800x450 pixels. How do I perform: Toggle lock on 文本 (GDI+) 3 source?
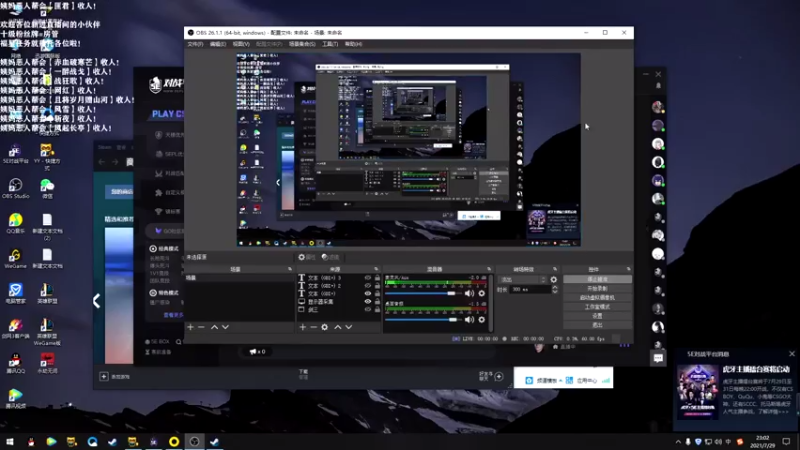[377, 278]
